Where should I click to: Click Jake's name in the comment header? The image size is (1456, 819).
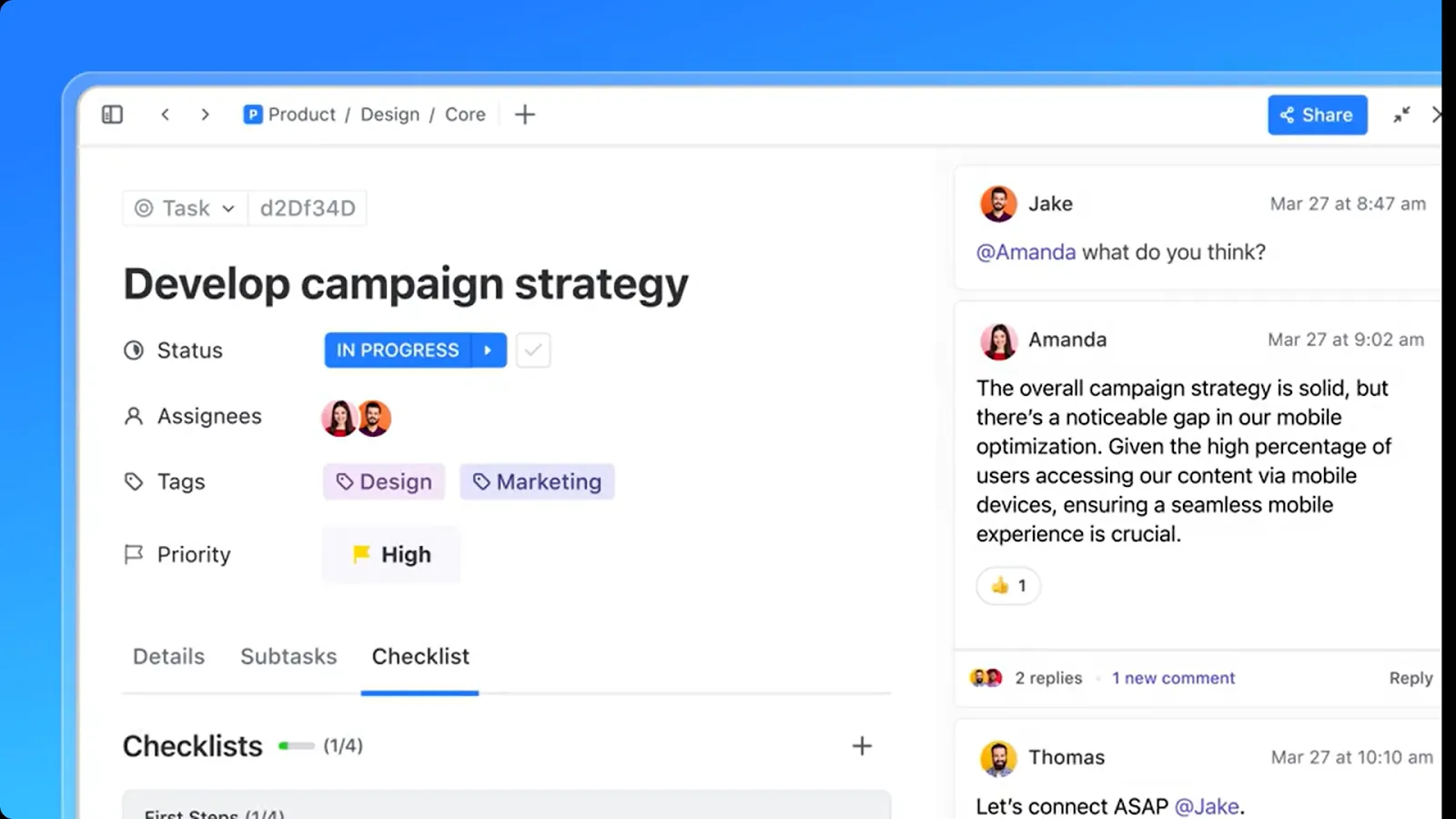click(1050, 204)
